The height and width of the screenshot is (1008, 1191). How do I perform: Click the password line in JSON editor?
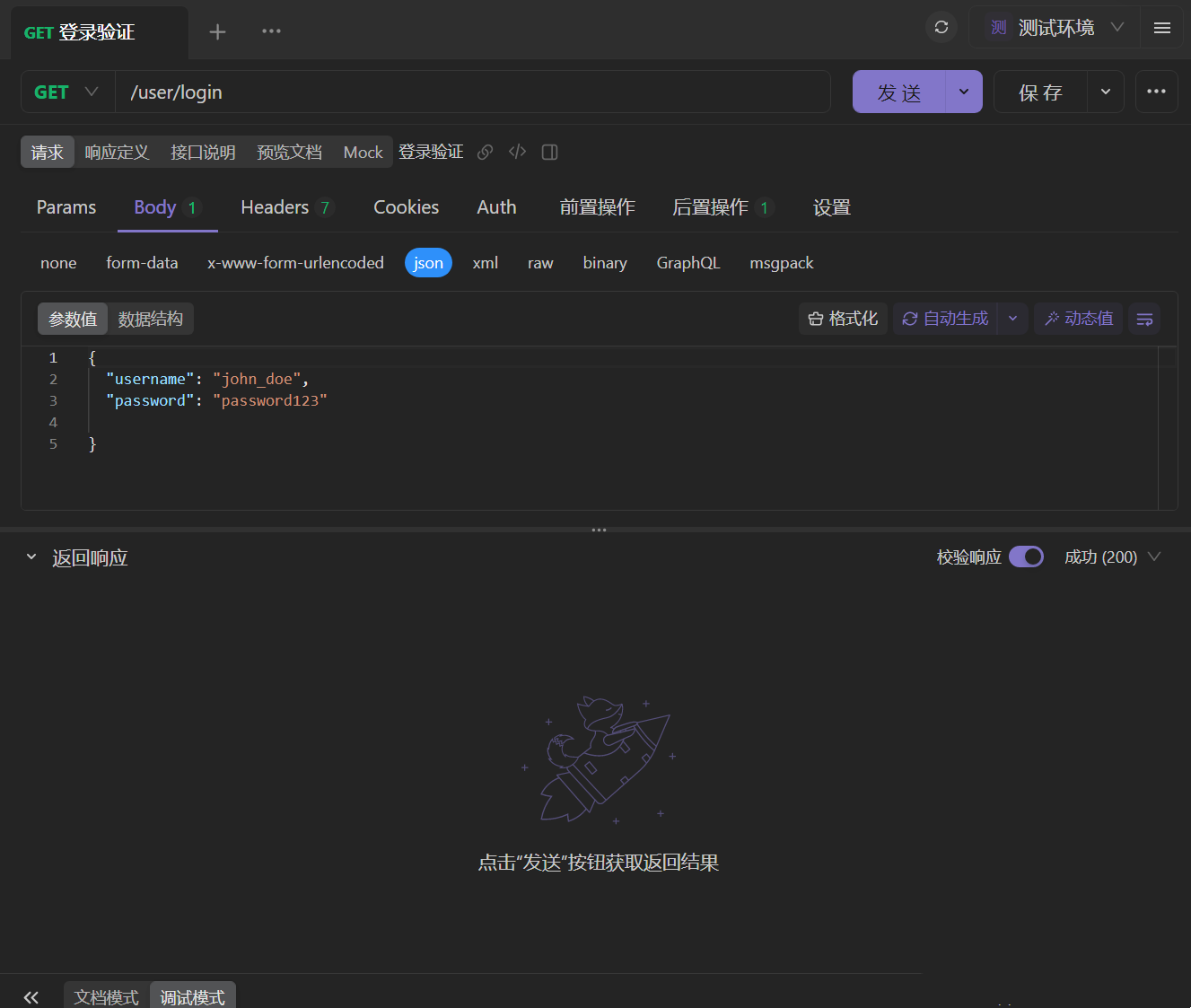[216, 400]
